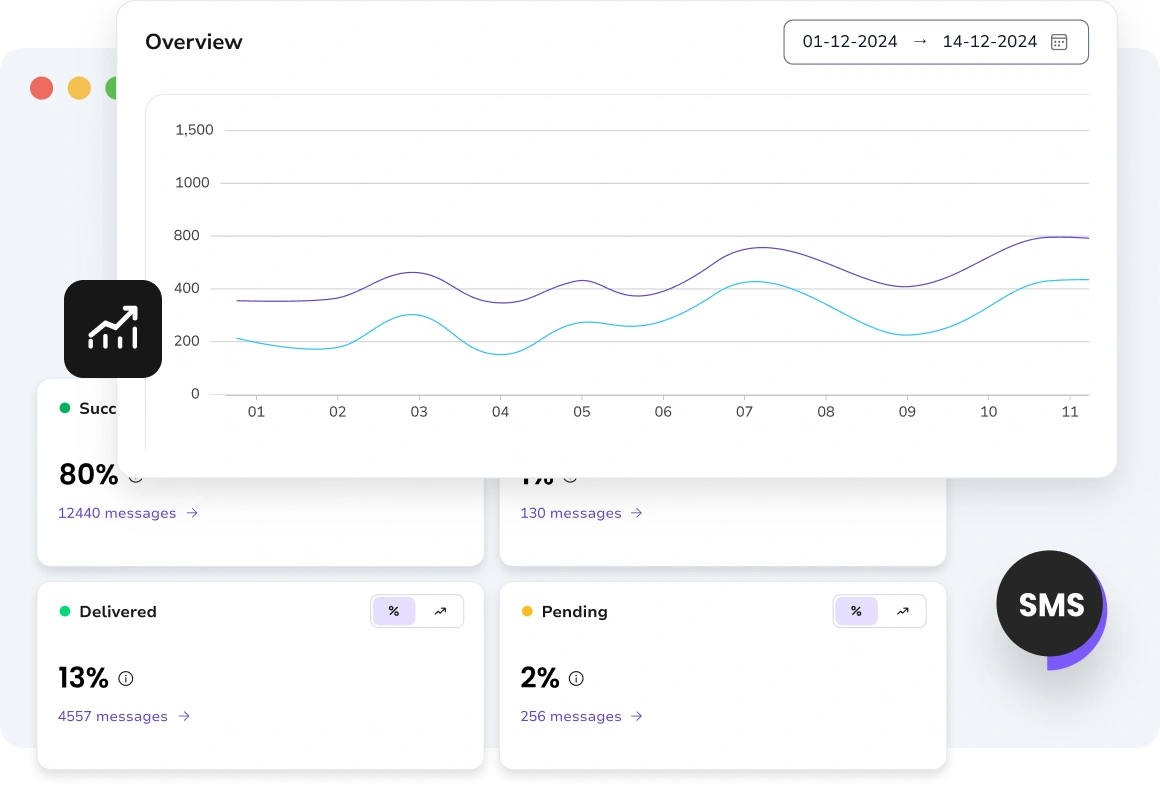Select the trend line icon on Pending card

click(x=903, y=610)
